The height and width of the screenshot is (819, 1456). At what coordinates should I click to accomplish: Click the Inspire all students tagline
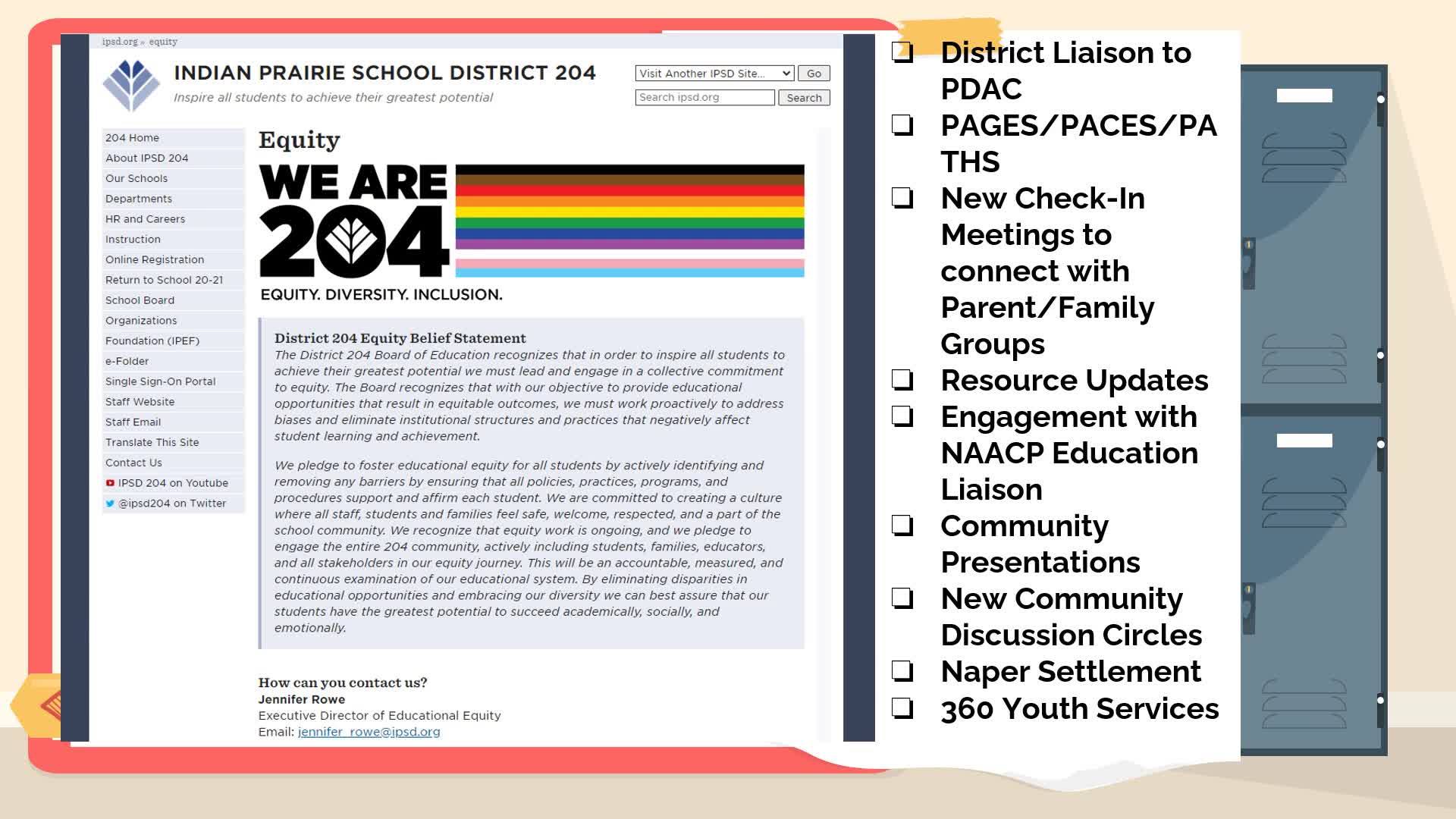(x=333, y=98)
